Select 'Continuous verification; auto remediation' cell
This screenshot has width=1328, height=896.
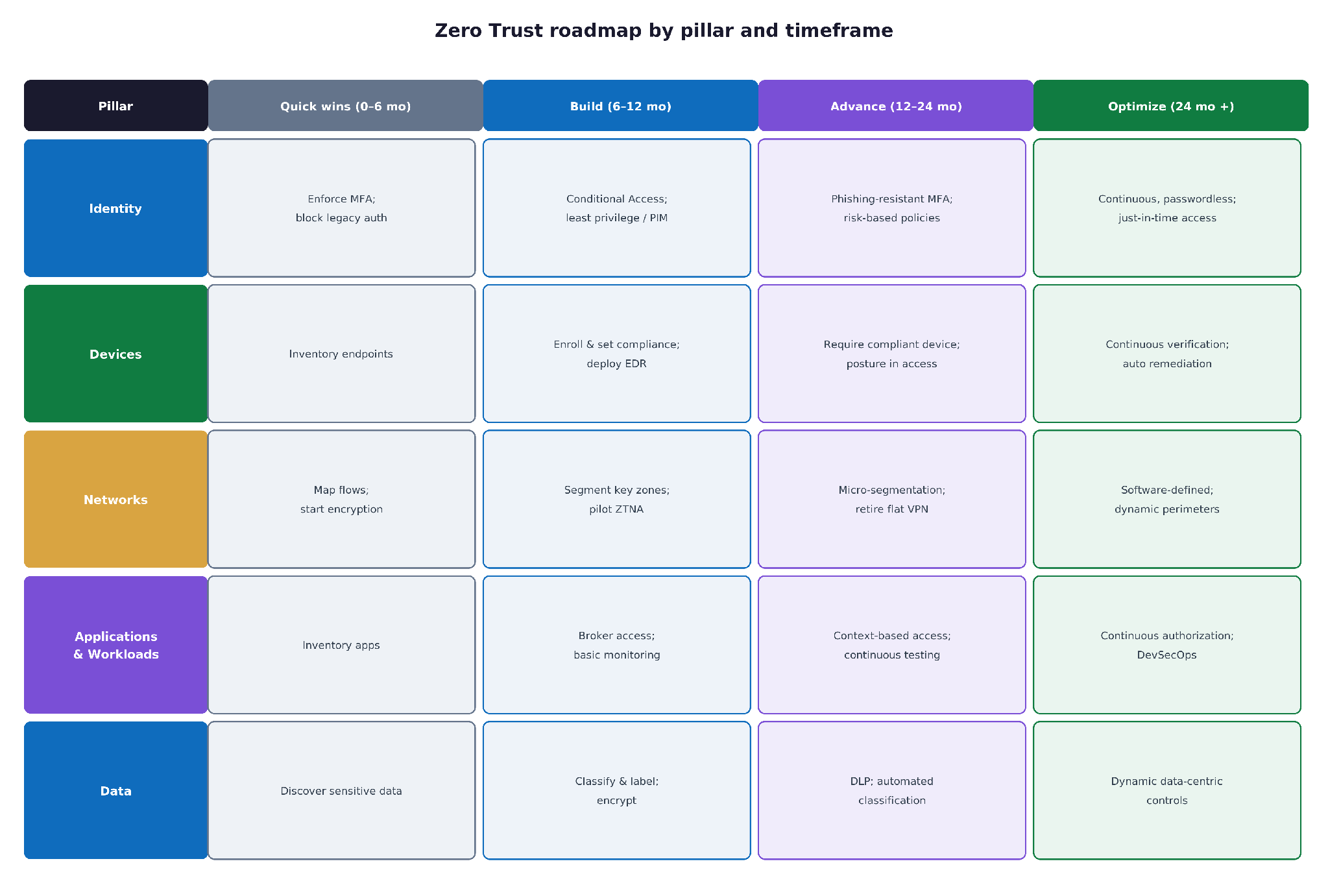click(1166, 354)
